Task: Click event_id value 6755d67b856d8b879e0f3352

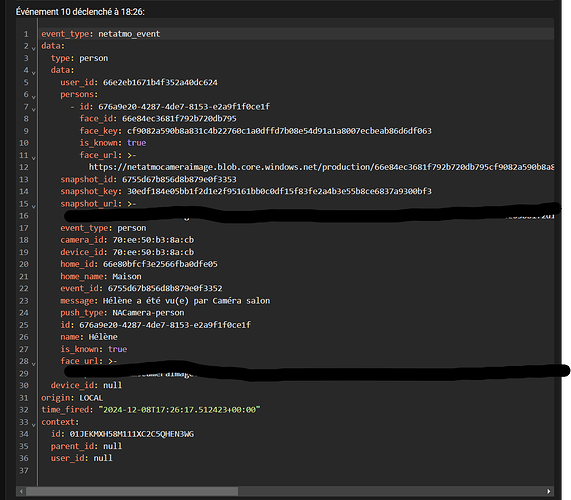Action: click(165, 288)
